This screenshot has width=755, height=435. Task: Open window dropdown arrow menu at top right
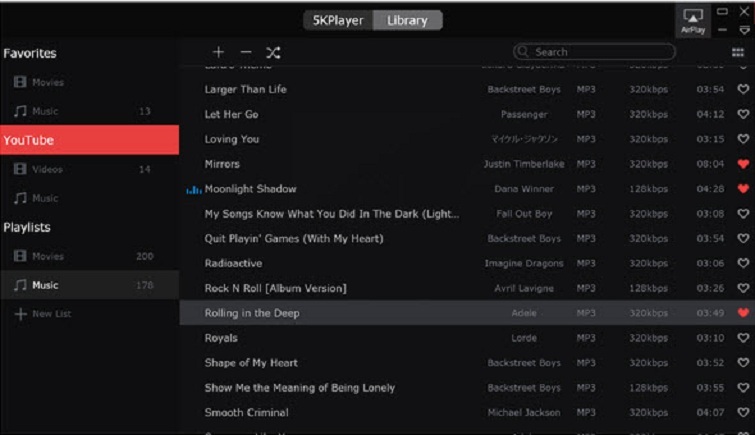(x=743, y=31)
